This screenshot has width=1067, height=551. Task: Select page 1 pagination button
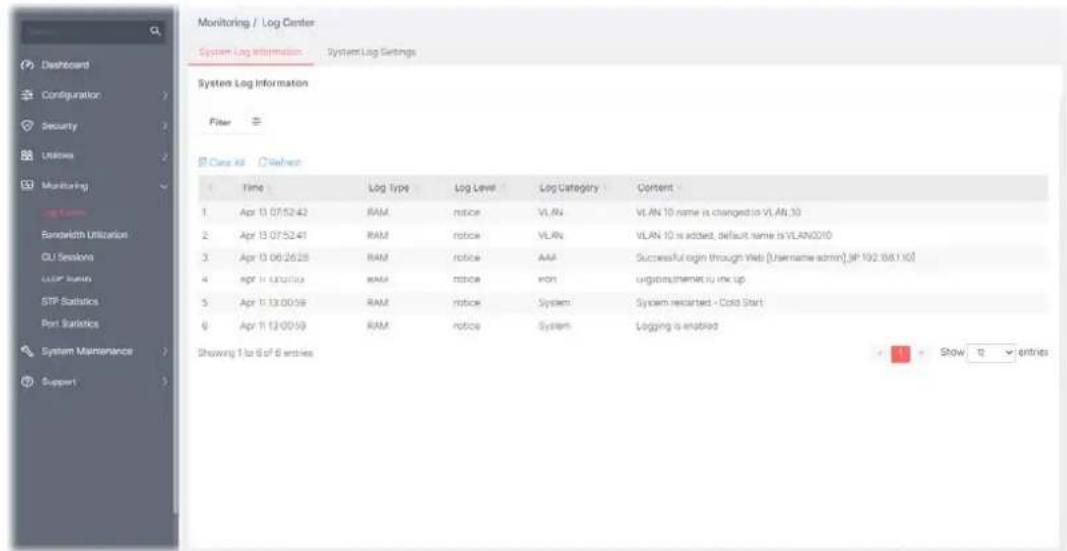click(900, 353)
